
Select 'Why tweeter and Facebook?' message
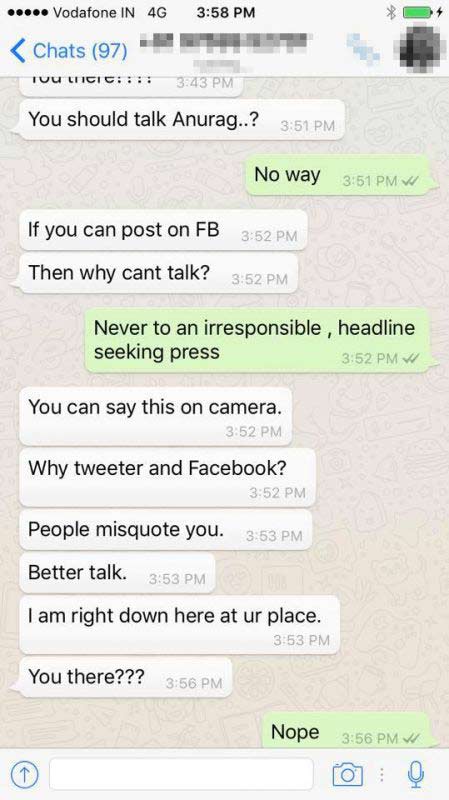tap(167, 477)
